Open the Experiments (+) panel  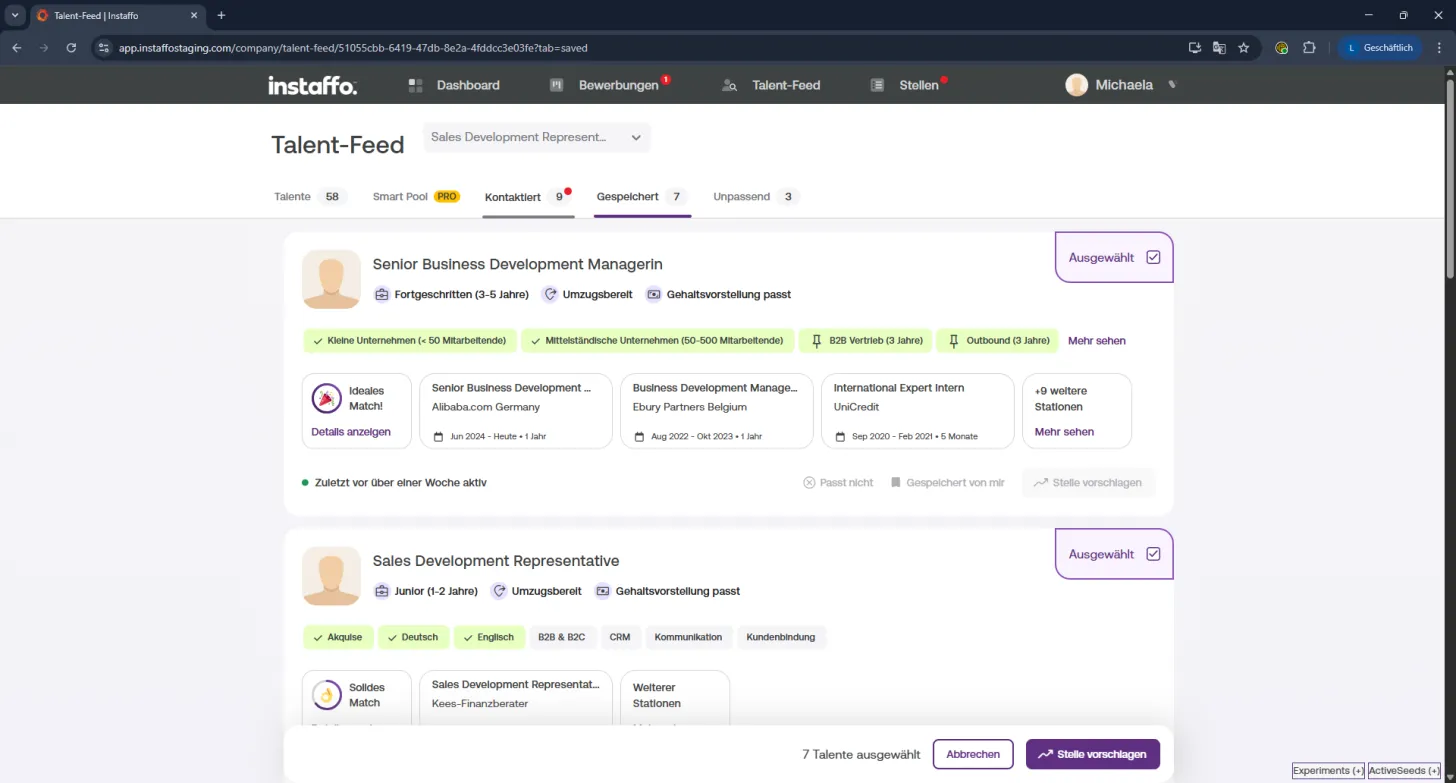(x=1328, y=771)
